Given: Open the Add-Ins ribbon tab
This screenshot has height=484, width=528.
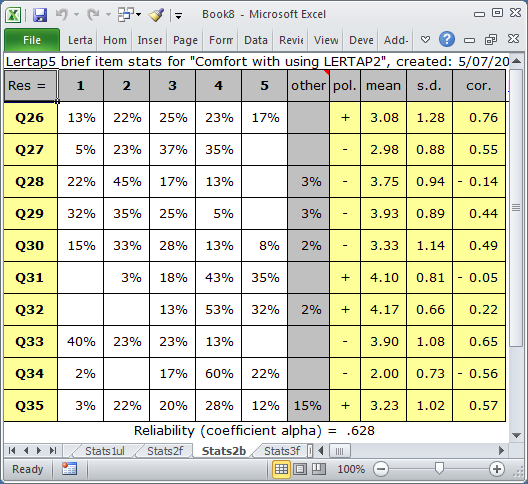Looking at the screenshot, I should [396, 40].
